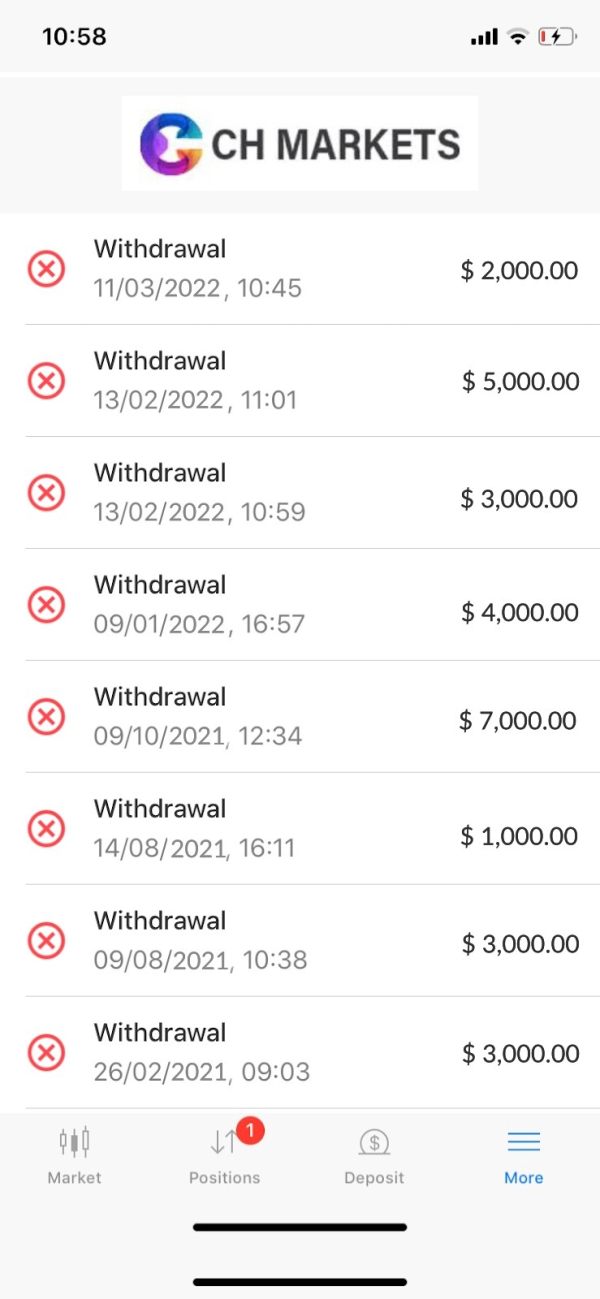Screen dimensions: 600x1299
Task: Open the Deposit tab
Action: click(x=374, y=1155)
